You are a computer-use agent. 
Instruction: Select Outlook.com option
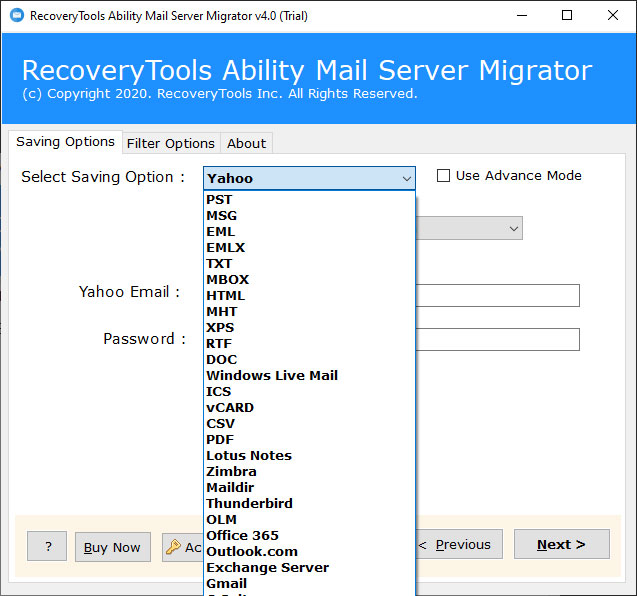[x=309, y=551]
